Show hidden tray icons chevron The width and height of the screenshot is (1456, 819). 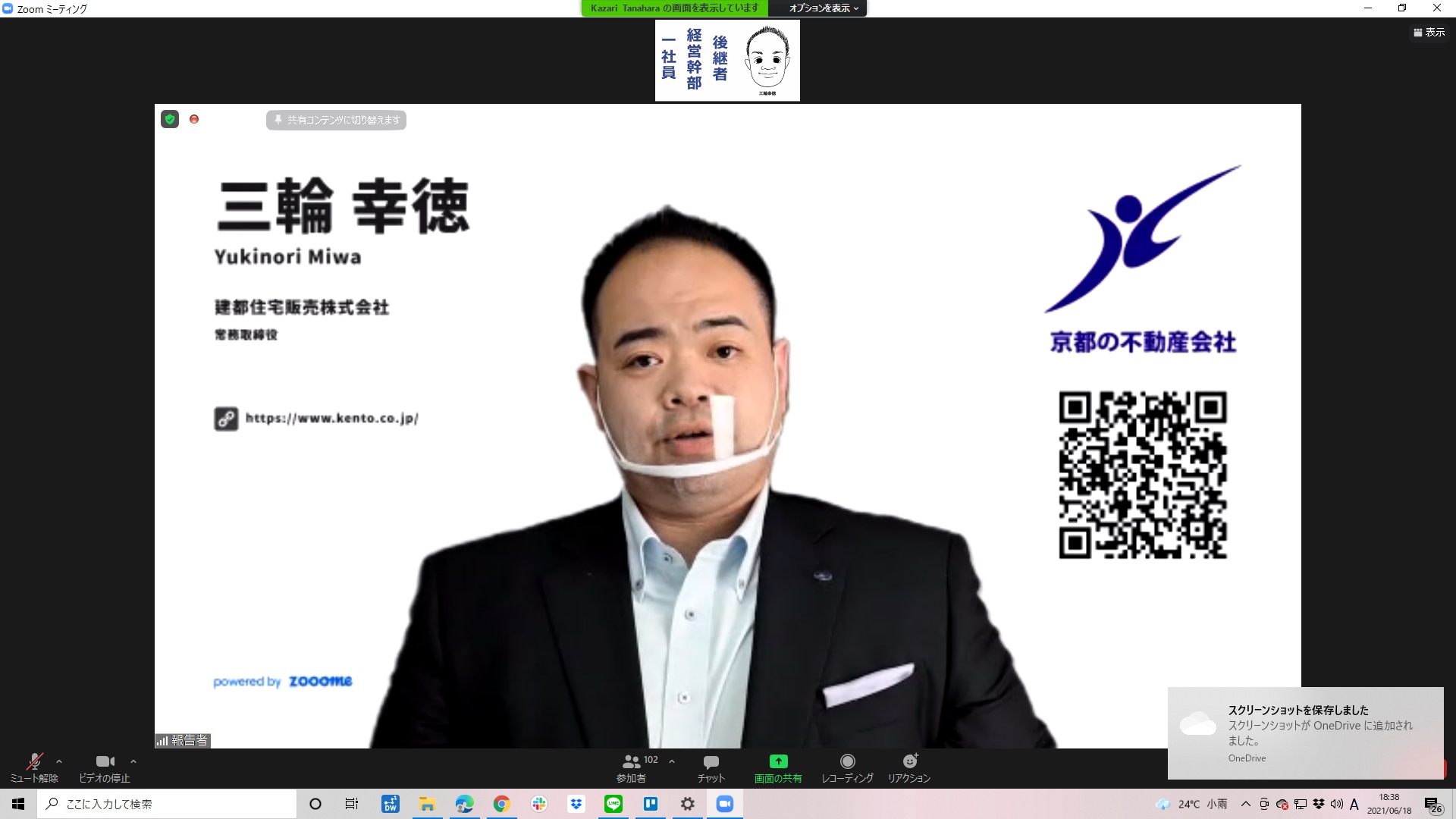pos(1246,804)
